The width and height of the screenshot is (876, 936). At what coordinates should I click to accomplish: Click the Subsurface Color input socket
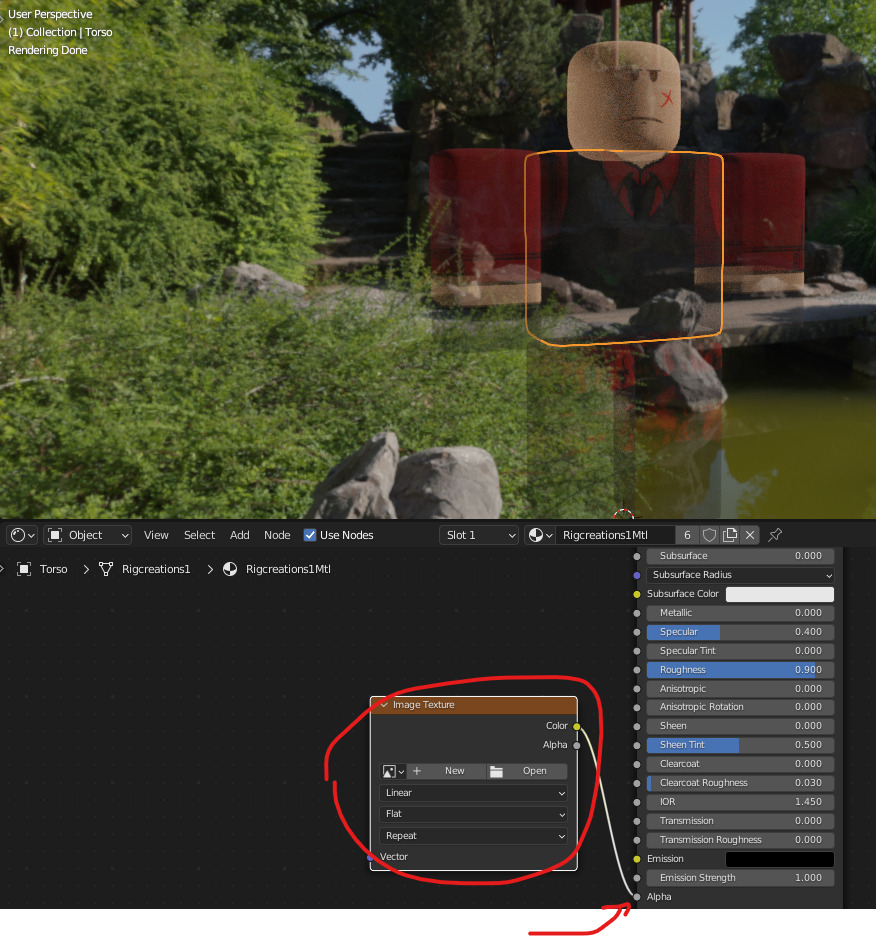(x=637, y=595)
